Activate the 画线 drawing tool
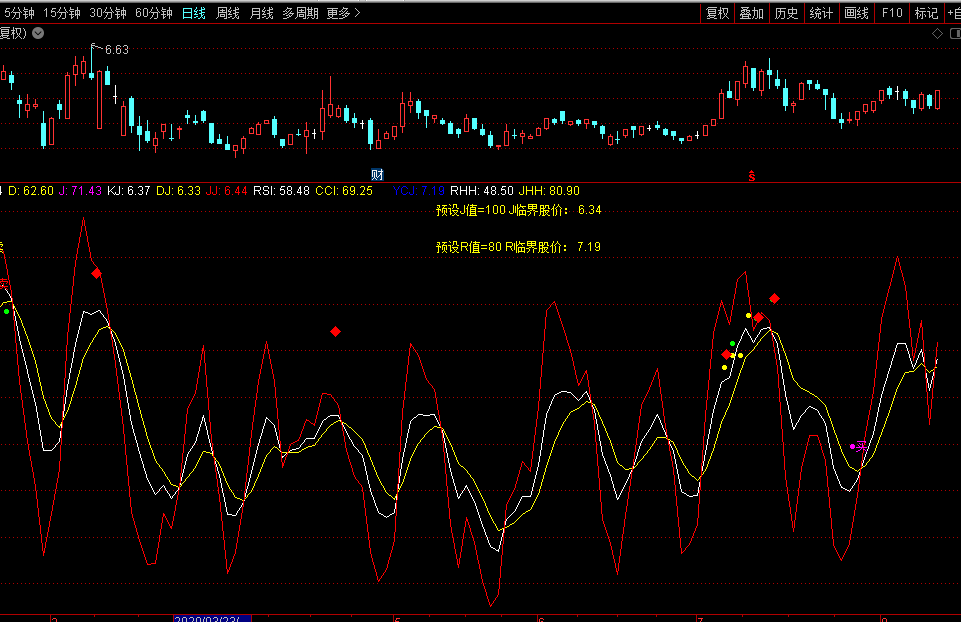 pyautogui.click(x=856, y=13)
